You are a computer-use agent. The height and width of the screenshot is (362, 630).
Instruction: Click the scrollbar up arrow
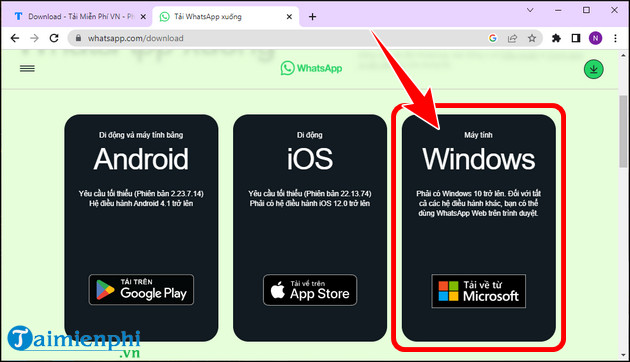(x=623, y=55)
